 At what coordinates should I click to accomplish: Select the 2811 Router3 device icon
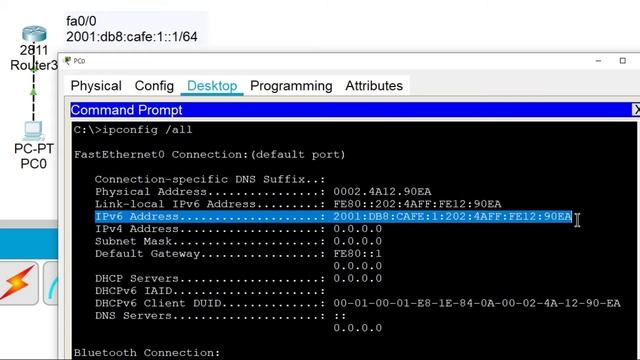[x=34, y=34]
